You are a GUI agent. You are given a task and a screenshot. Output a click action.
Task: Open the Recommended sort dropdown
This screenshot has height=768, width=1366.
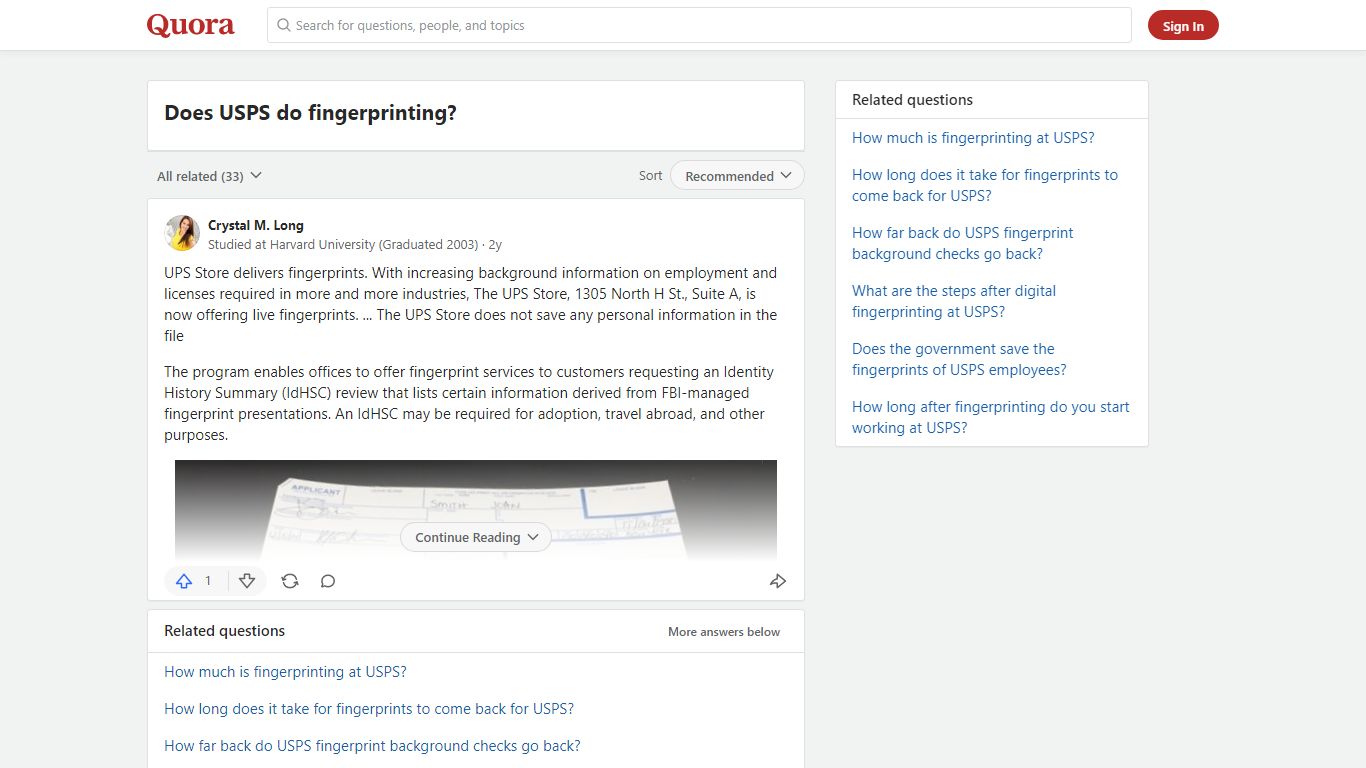(x=737, y=176)
